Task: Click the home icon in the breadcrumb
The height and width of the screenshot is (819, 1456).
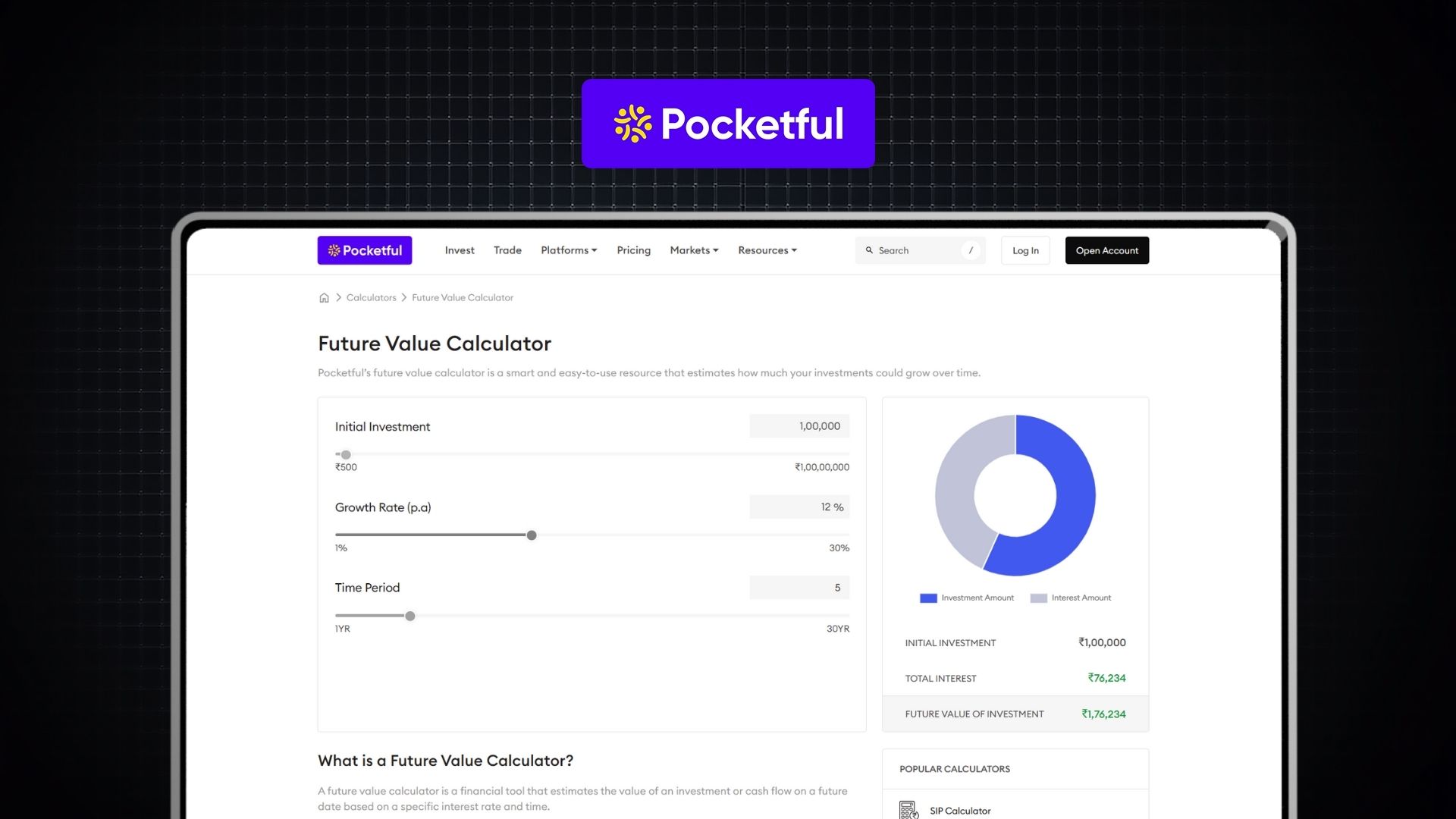Action: pyautogui.click(x=324, y=297)
